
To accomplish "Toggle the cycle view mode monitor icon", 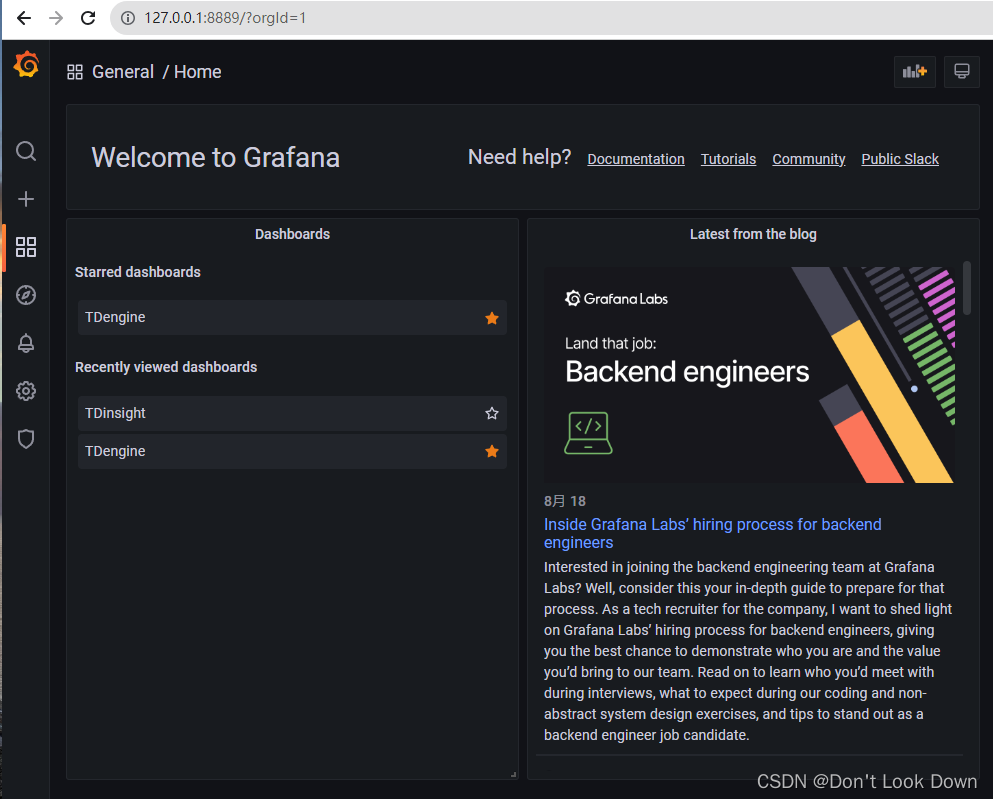I will pos(961,72).
